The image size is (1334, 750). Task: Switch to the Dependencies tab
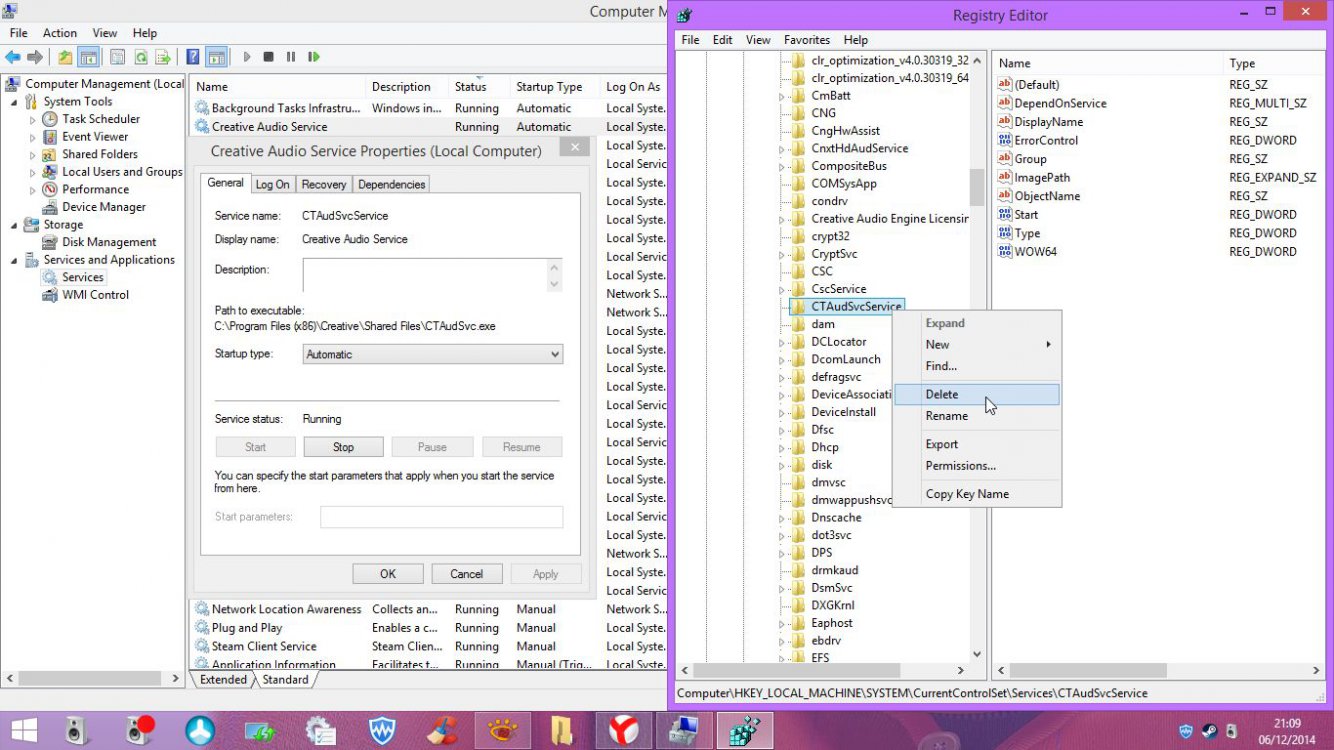(392, 184)
